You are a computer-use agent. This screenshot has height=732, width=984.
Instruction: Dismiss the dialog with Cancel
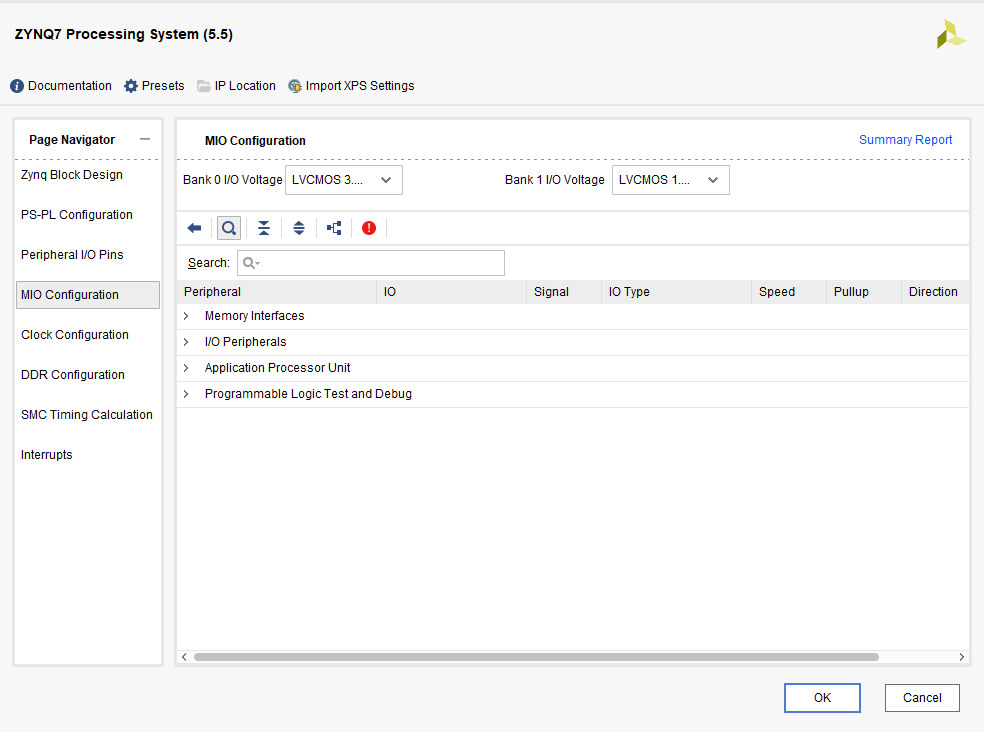[922, 698]
